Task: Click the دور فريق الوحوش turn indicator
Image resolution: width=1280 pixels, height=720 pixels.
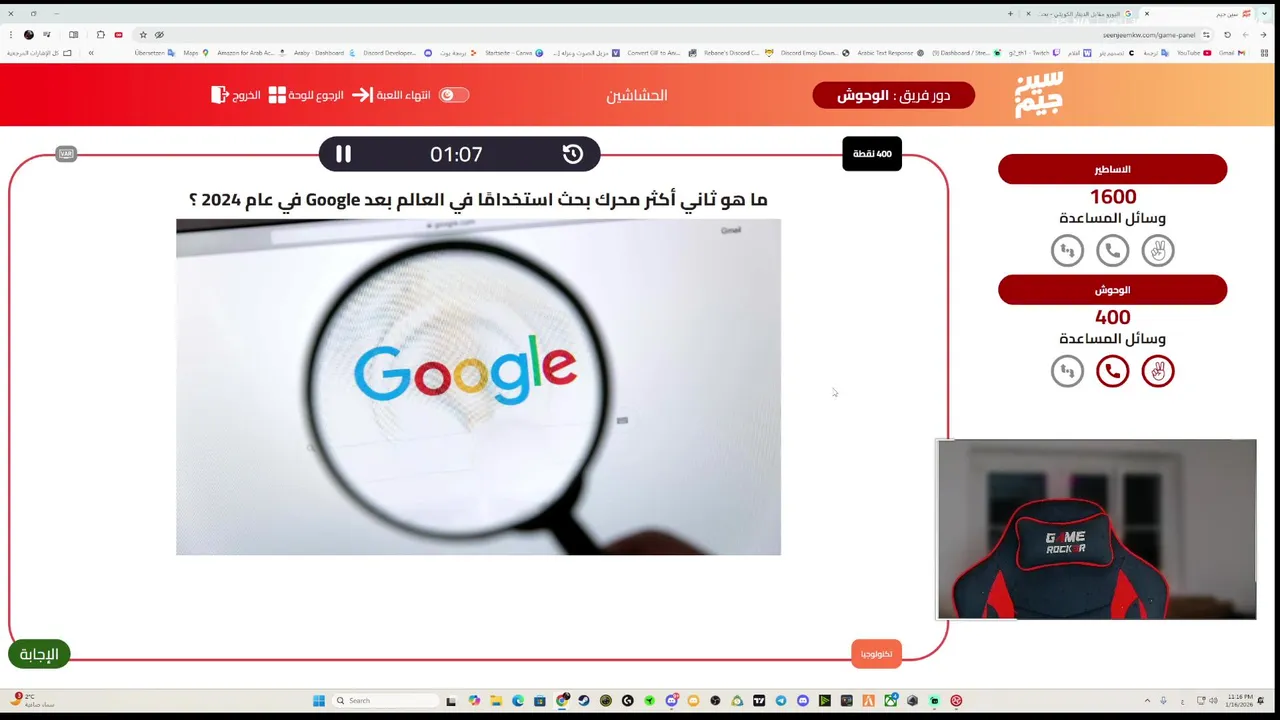Action: point(893,95)
